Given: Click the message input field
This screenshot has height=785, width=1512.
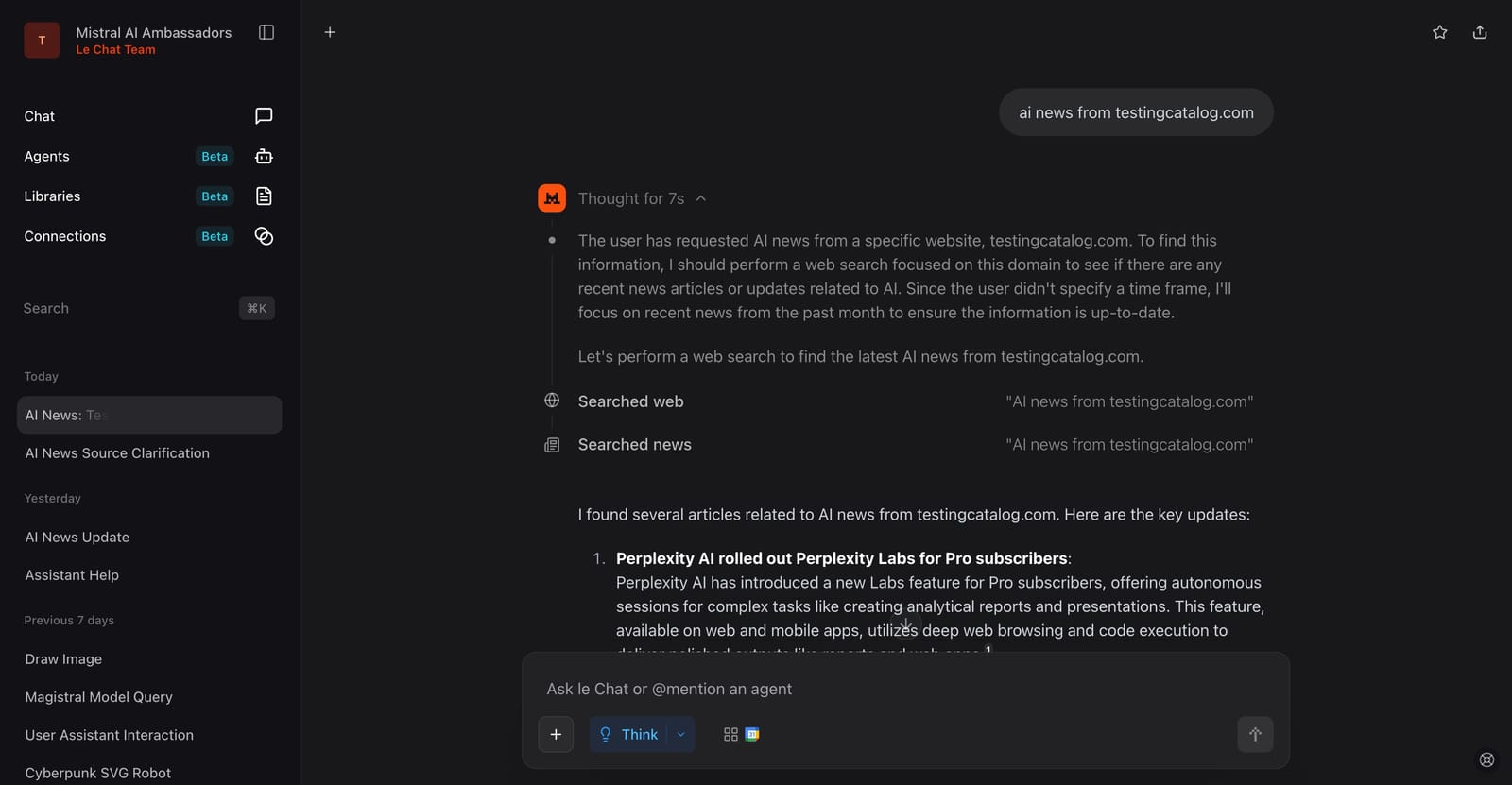Looking at the screenshot, I should click(x=904, y=689).
